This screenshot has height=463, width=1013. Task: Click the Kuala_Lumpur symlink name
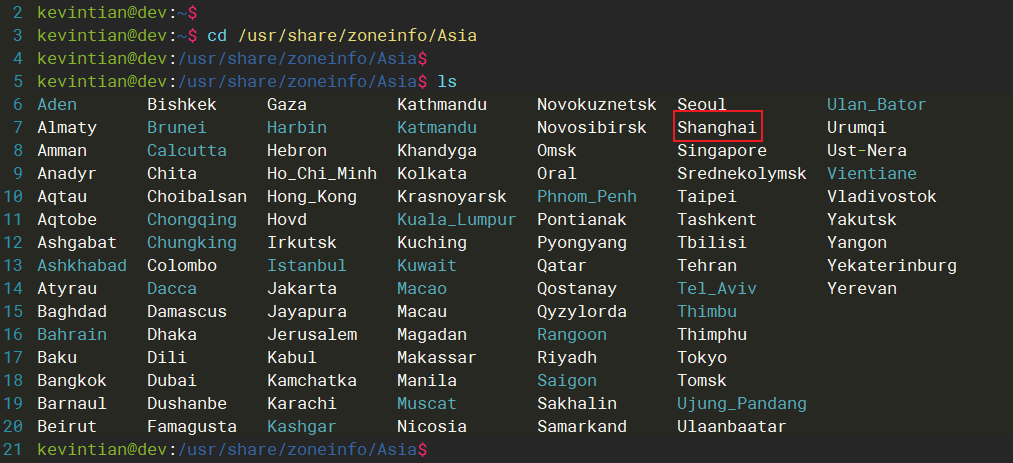pyautogui.click(x=456, y=219)
